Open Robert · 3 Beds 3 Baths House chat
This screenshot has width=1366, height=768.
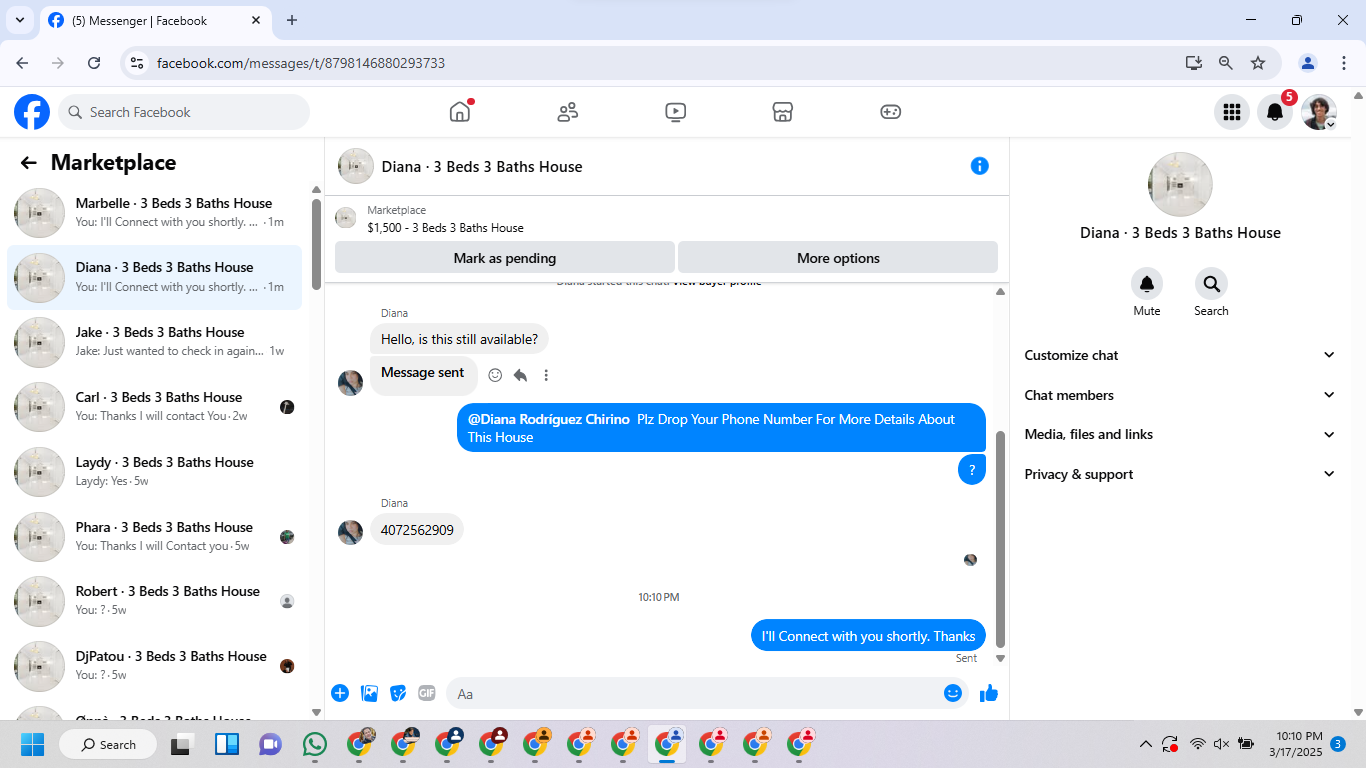click(x=155, y=601)
